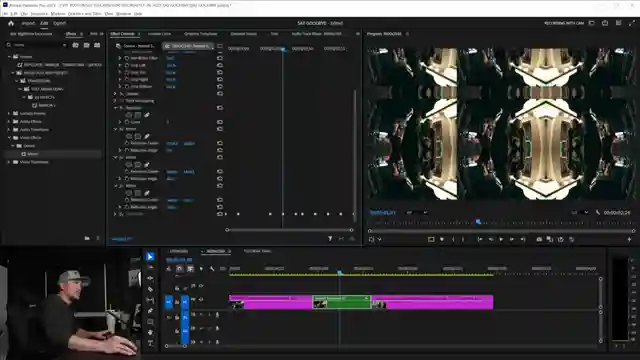This screenshot has height=360, width=640.
Task: Open Program monitor settings wrench
Action: tap(598, 212)
